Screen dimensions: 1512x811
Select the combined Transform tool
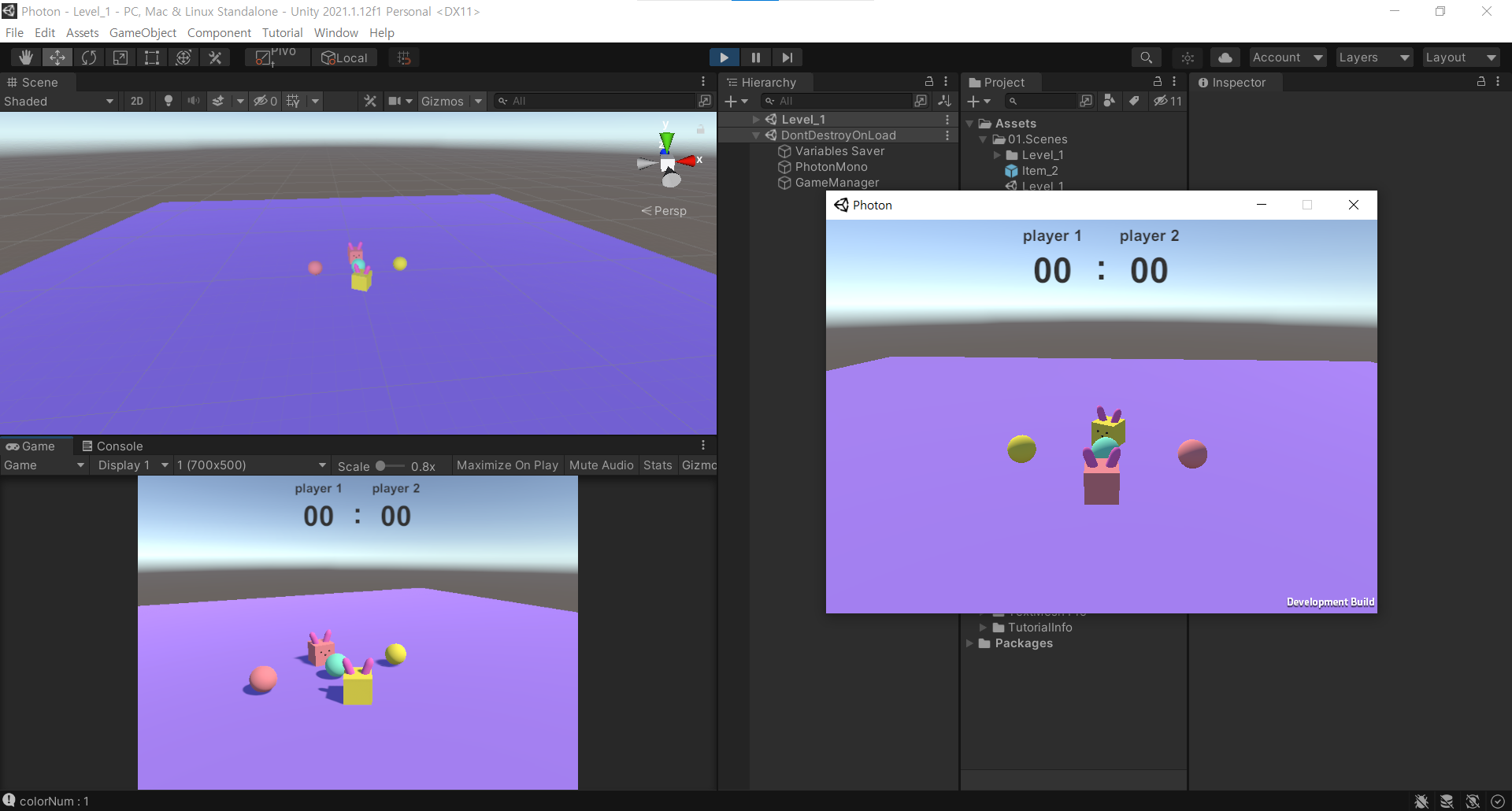183,57
